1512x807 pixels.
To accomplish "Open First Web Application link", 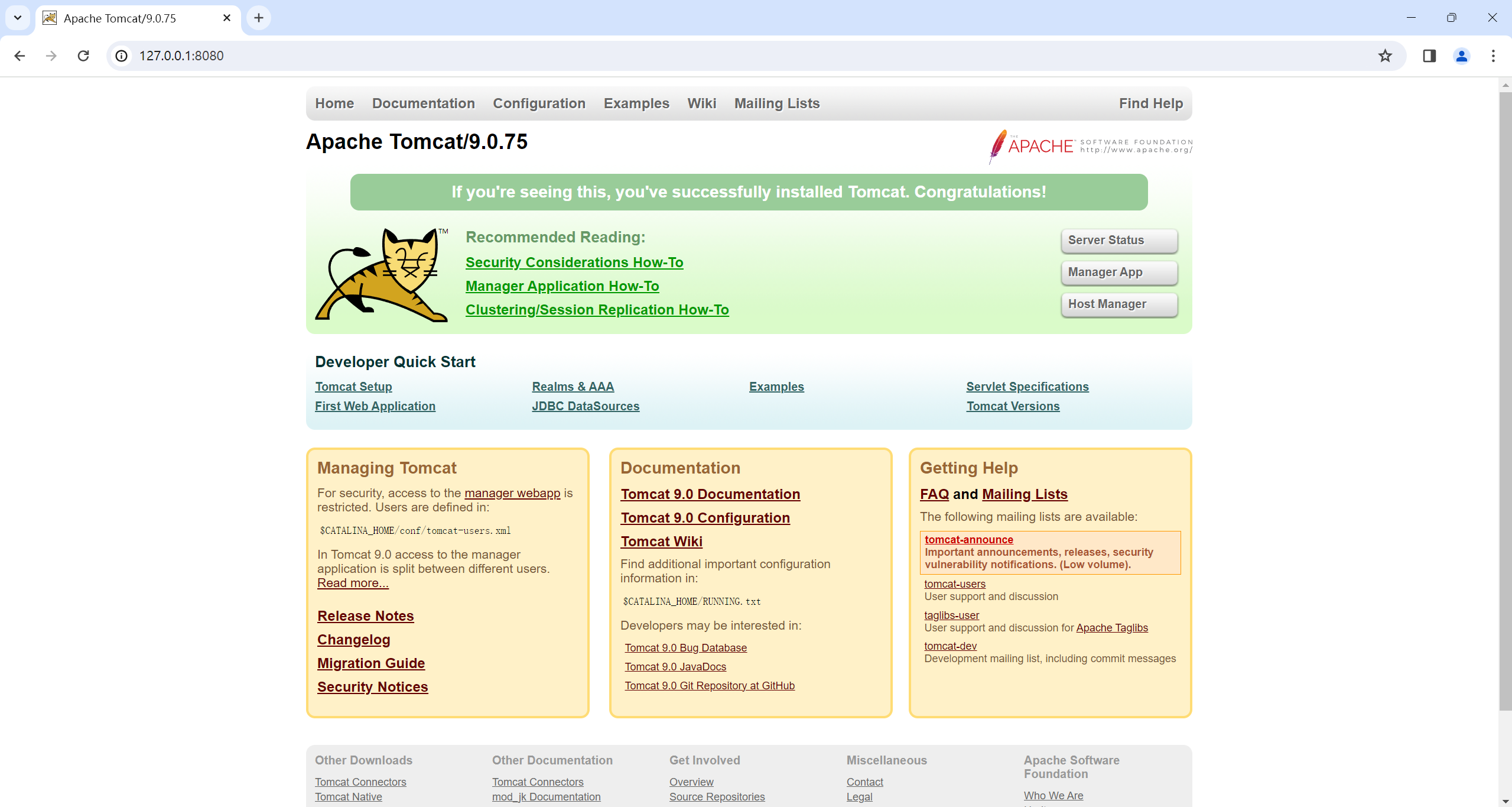I will [375, 406].
